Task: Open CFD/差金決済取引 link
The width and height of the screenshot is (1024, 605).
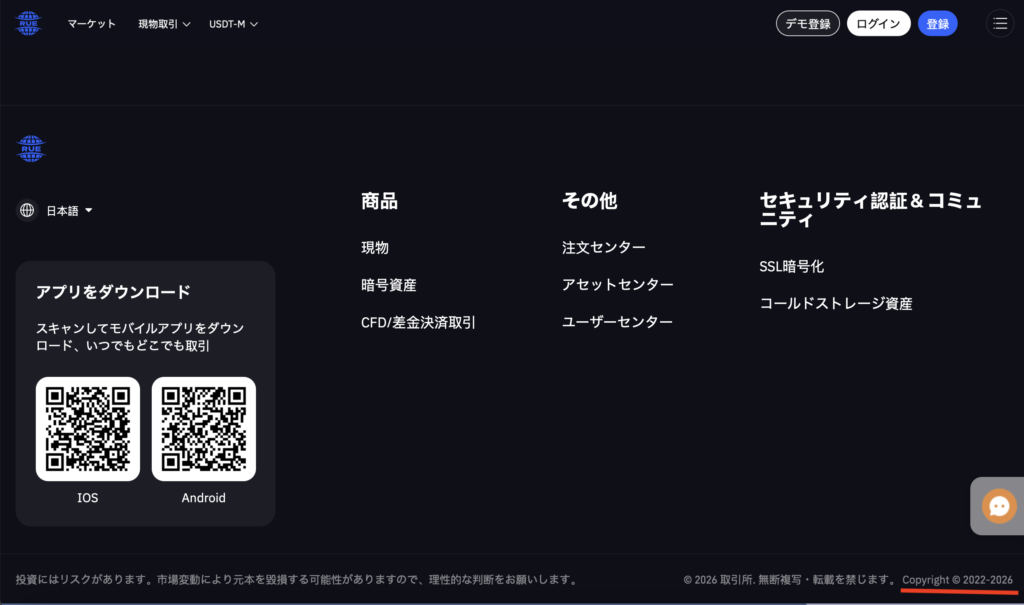Action: [x=418, y=322]
